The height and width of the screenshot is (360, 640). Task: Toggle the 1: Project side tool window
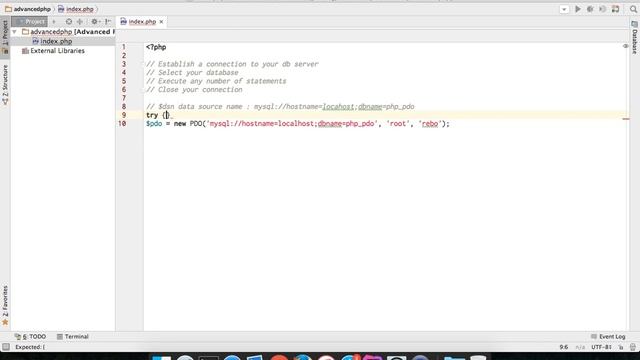click(x=5, y=33)
